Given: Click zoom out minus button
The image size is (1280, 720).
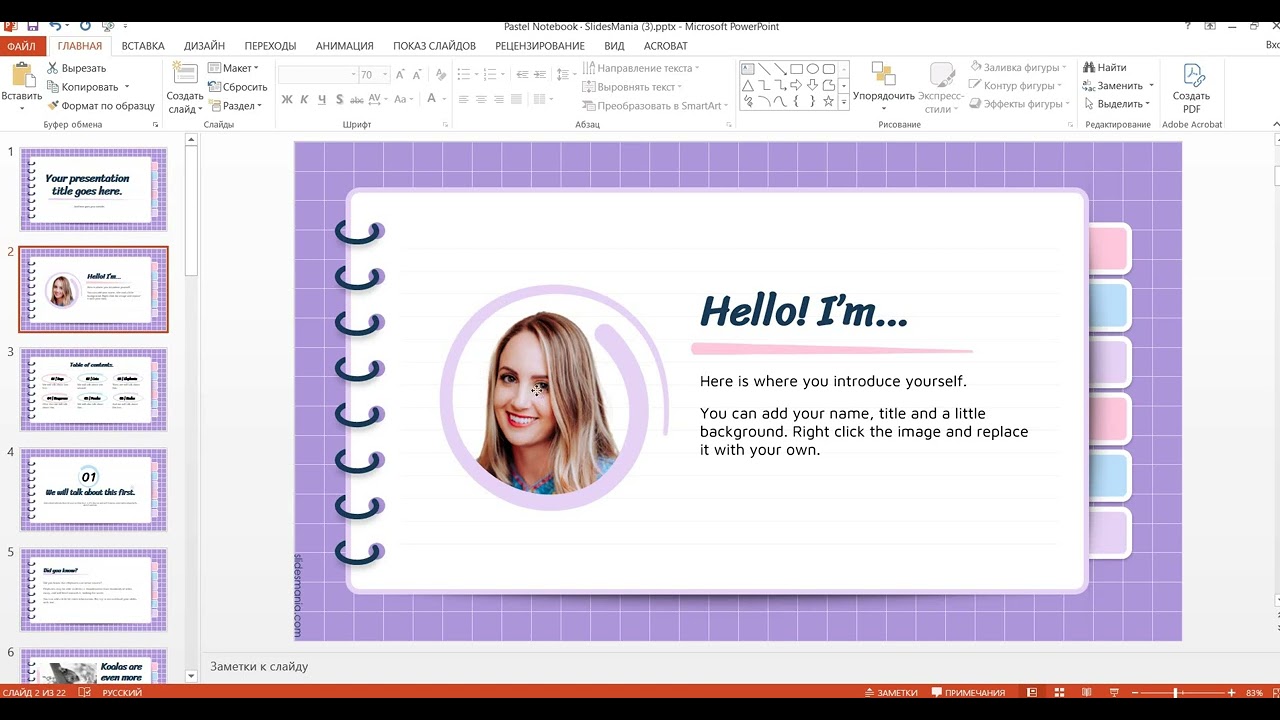Looking at the screenshot, I should point(1134,692).
